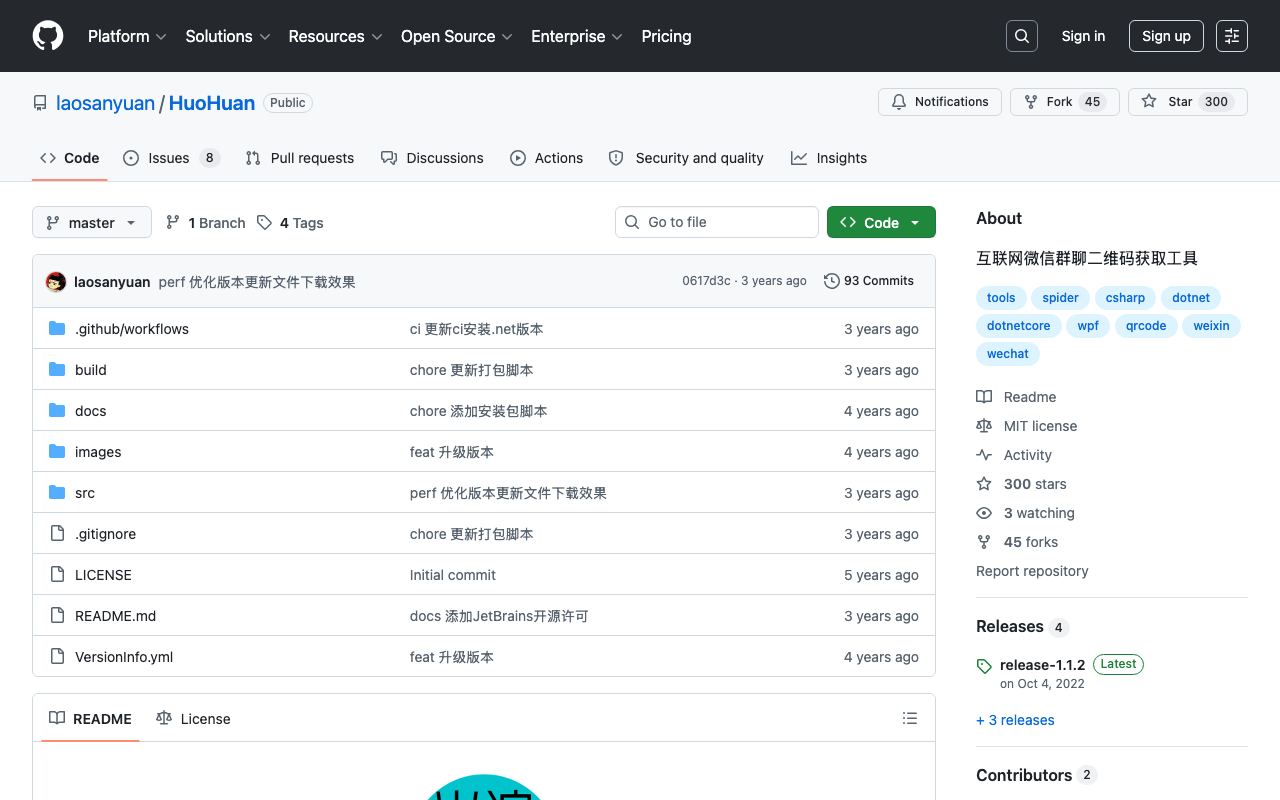Open the appearance settings icon beside Sign up

click(x=1232, y=36)
